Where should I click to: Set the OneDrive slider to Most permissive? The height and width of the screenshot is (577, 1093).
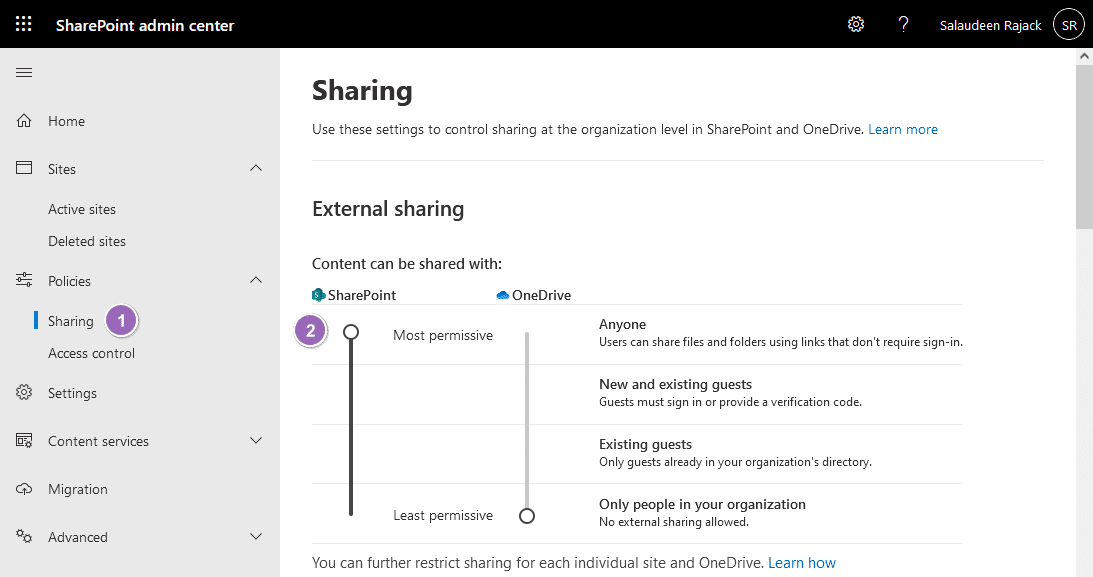(527, 330)
